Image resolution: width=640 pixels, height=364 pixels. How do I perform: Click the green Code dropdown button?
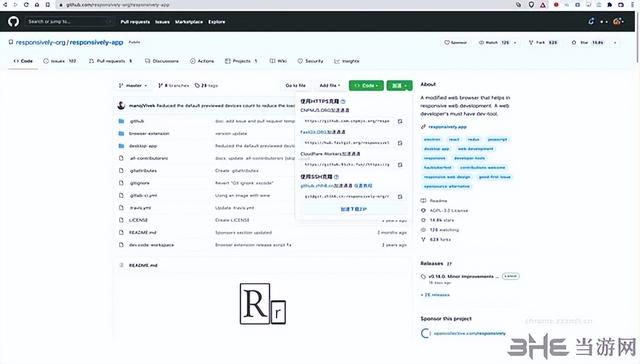tap(366, 85)
